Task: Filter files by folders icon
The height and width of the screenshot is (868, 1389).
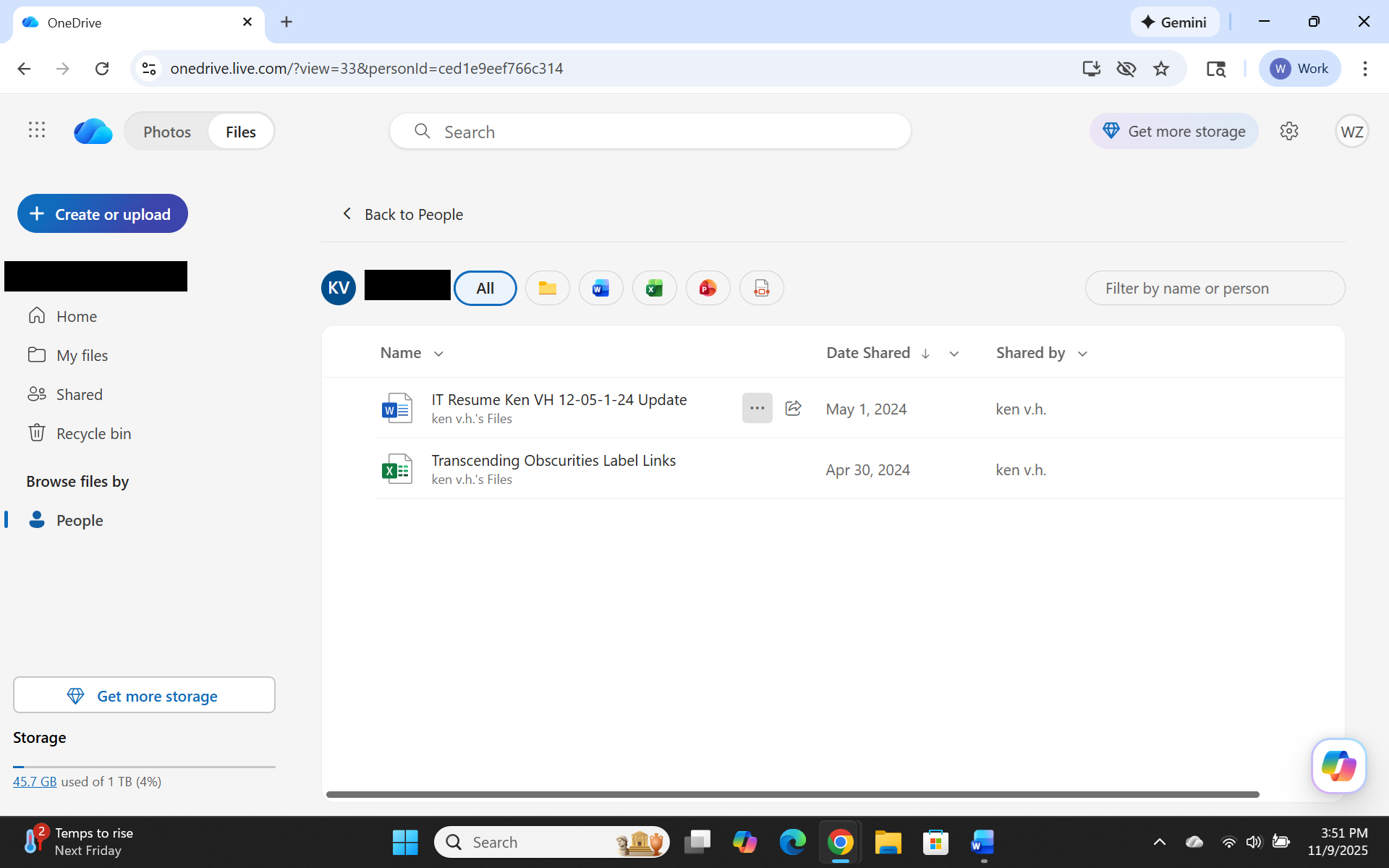Action: 547,288
